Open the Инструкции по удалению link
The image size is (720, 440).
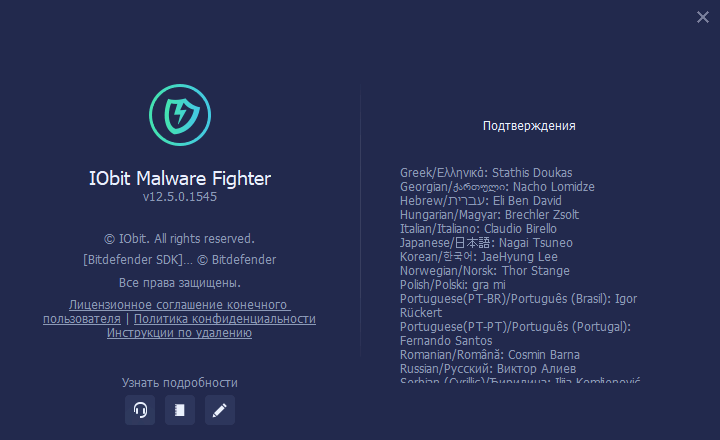179,333
